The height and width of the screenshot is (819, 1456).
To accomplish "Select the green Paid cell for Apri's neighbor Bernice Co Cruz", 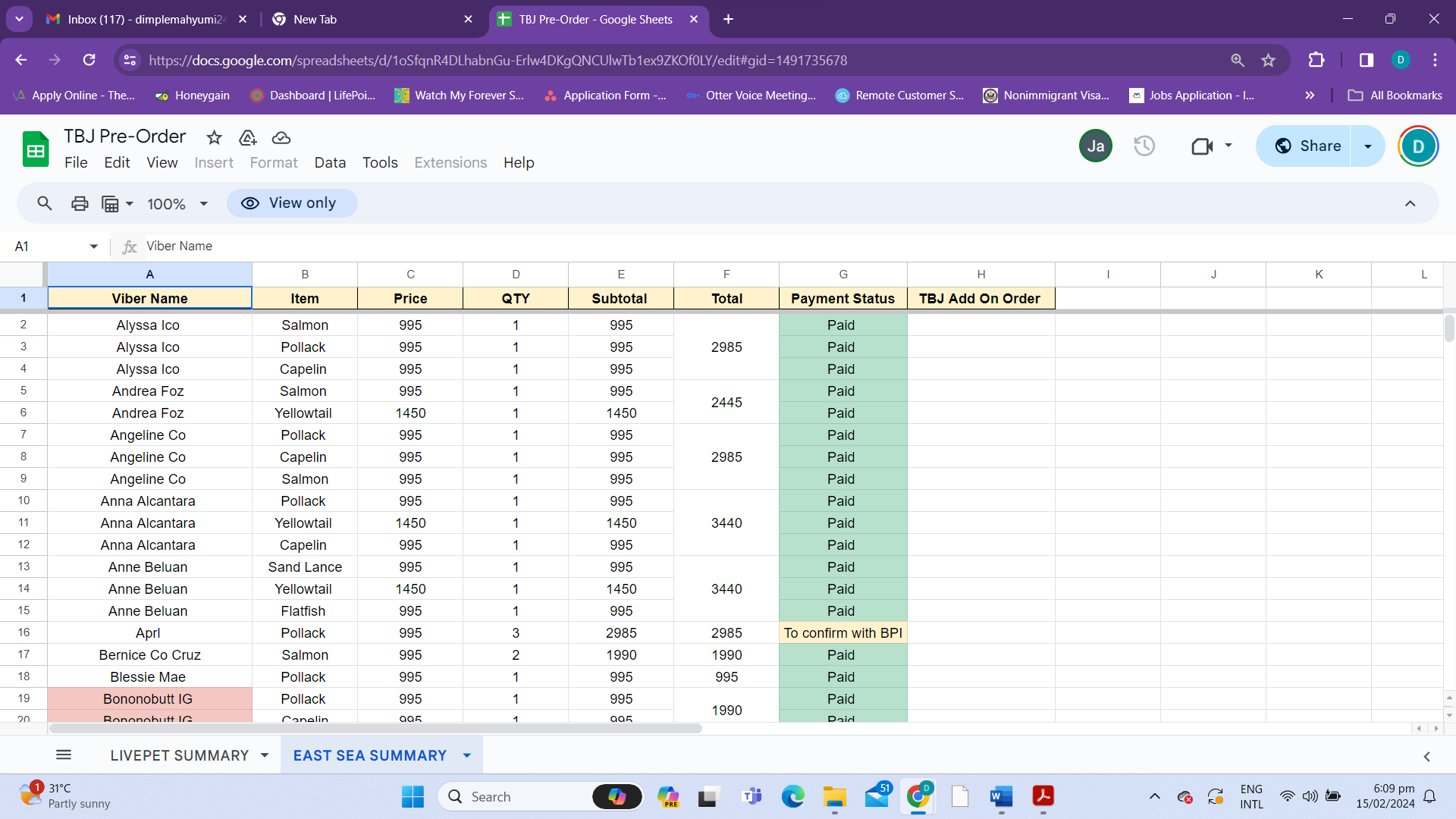I will (842, 654).
